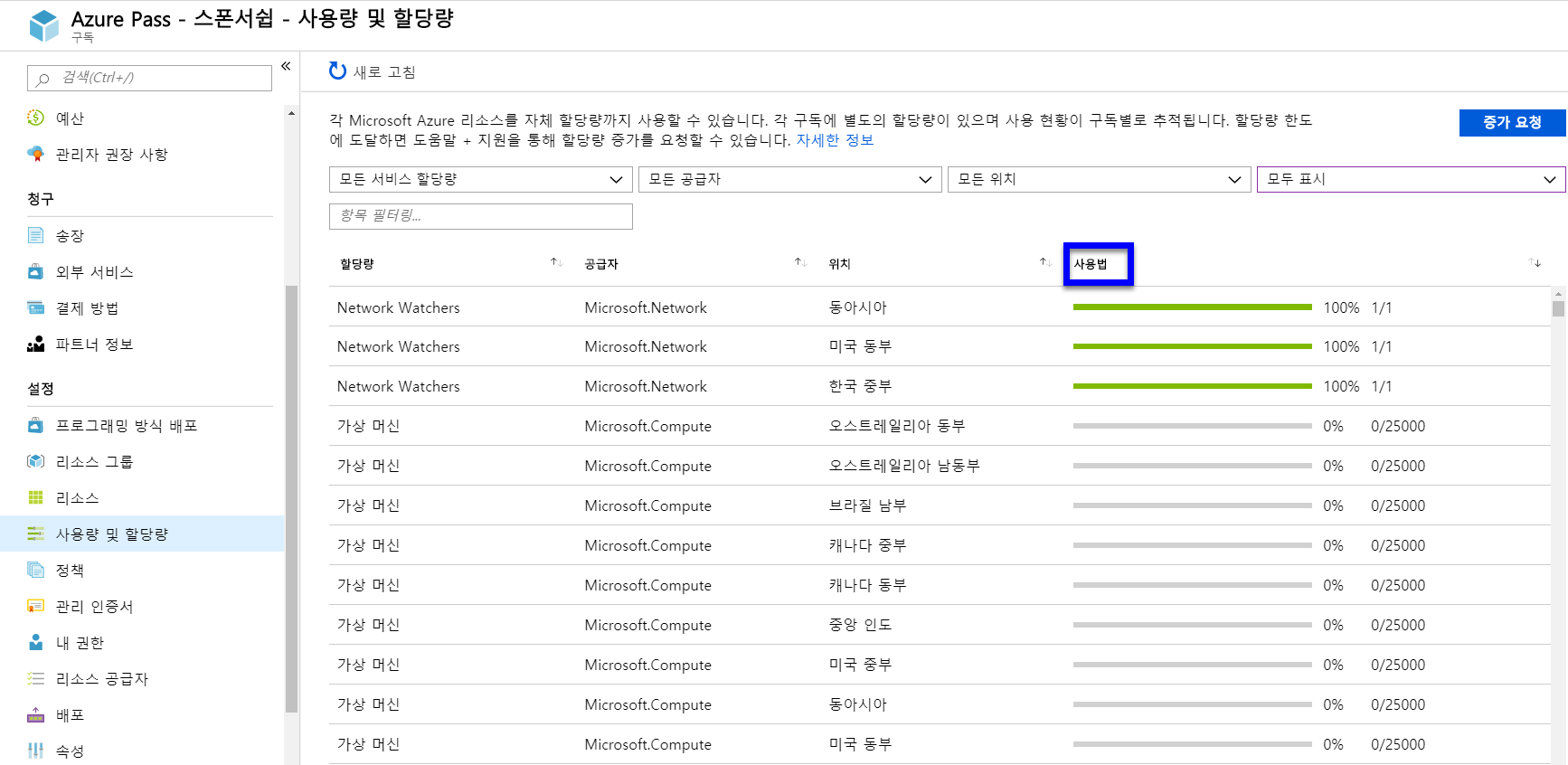1568x765 pixels.
Task: Click Microsoft.Compute in the 중앙 인도 row
Action: [647, 625]
